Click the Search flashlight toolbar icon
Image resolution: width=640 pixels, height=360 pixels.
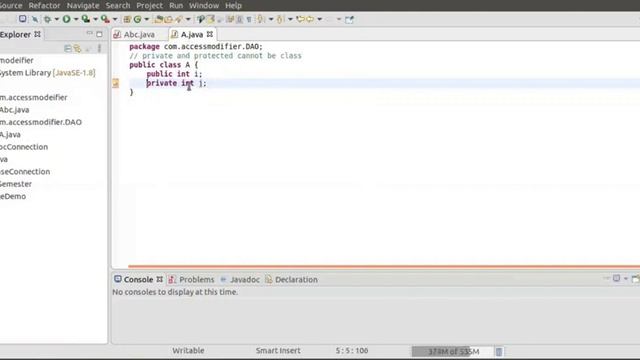click(x=179, y=19)
